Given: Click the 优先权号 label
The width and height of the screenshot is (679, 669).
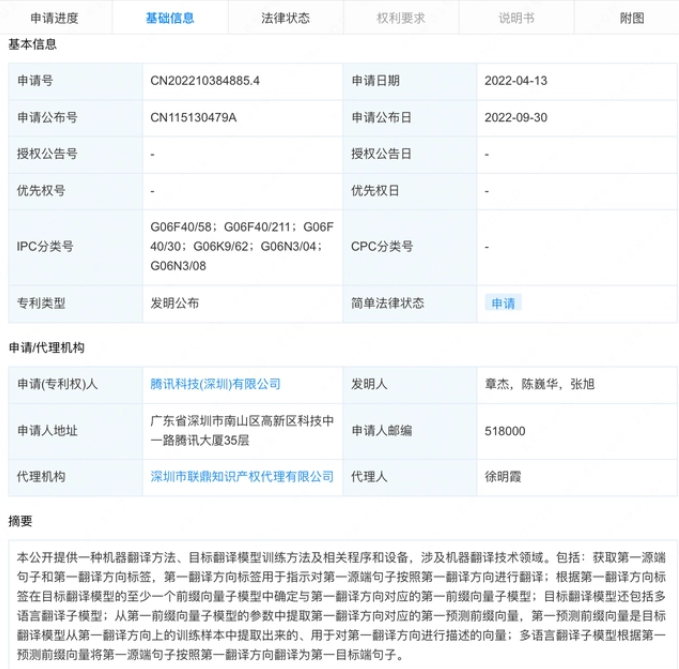Looking at the screenshot, I should point(41,191).
